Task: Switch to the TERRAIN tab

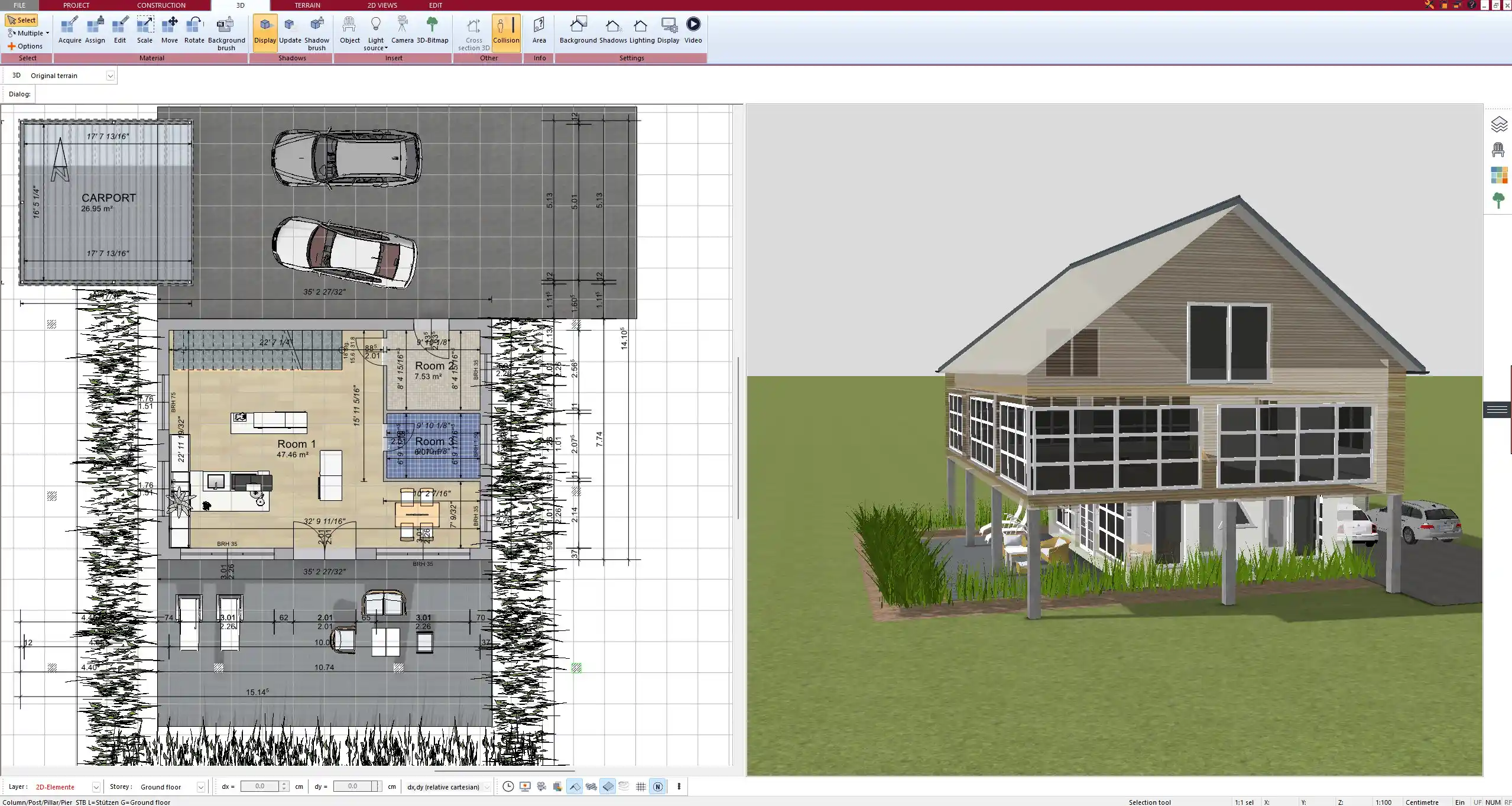Action: [x=307, y=5]
